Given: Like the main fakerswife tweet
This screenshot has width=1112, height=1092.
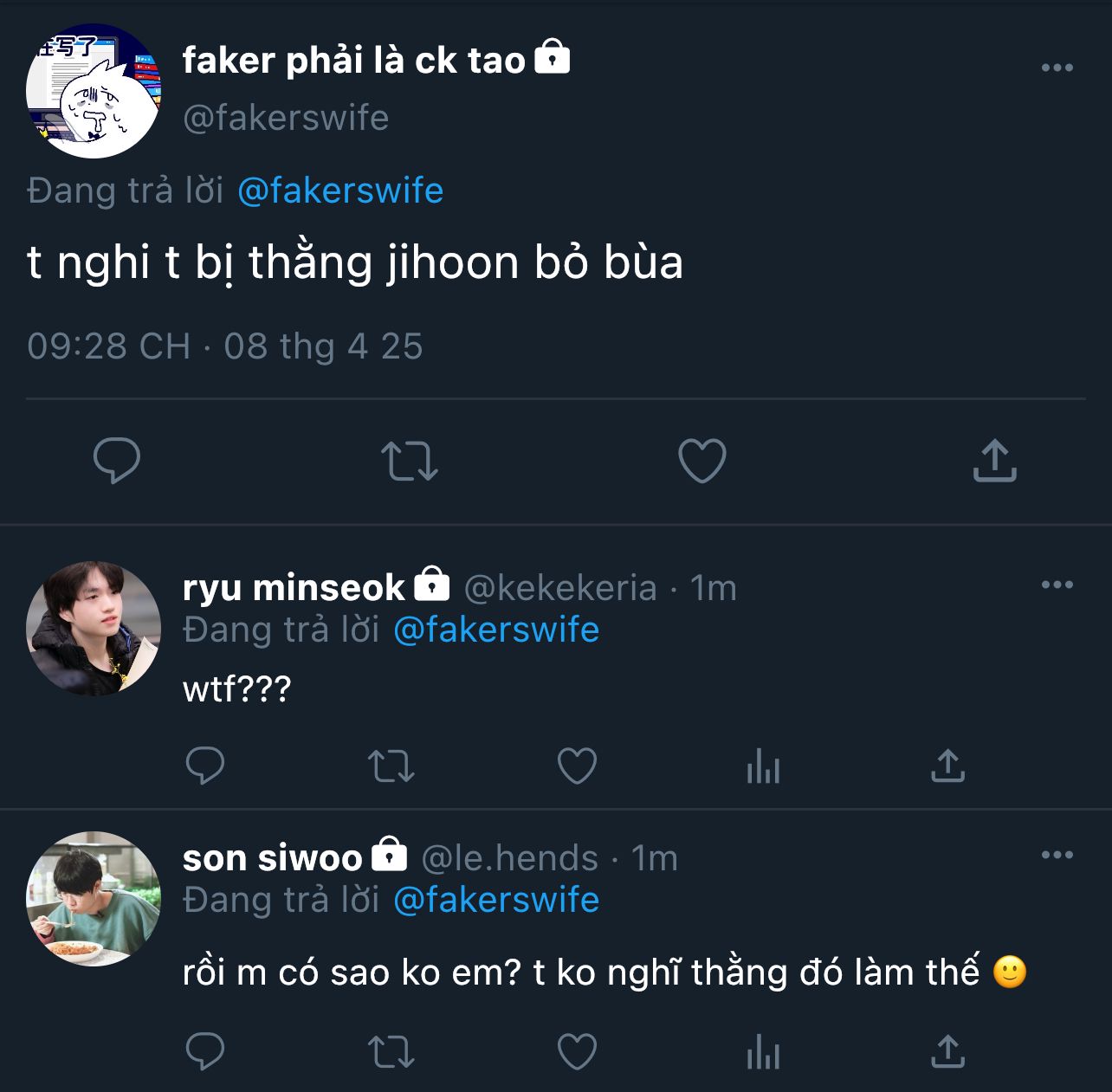Looking at the screenshot, I should (701, 460).
